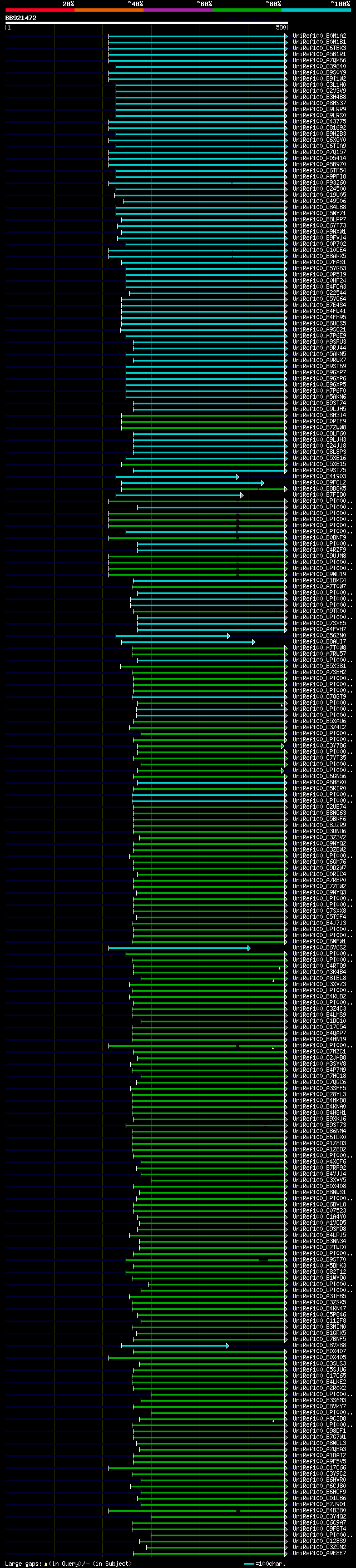
Task: Select label UniRef100_B7ZWW8
Action: (319, 427)
